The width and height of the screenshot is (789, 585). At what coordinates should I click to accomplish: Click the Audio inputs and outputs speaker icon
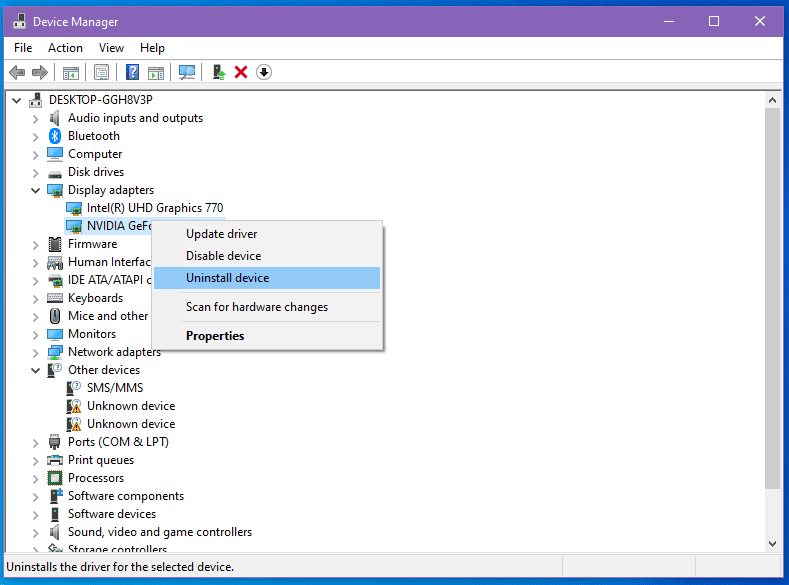(x=55, y=118)
